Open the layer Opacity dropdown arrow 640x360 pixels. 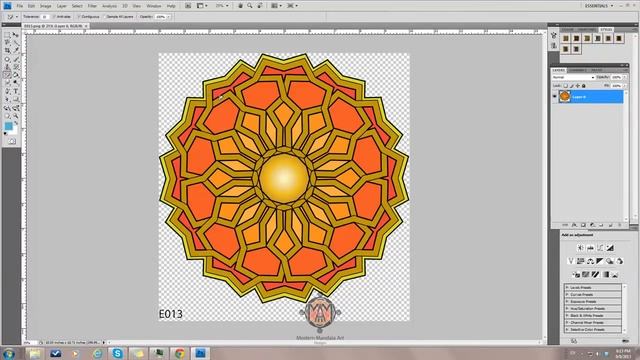point(624,77)
